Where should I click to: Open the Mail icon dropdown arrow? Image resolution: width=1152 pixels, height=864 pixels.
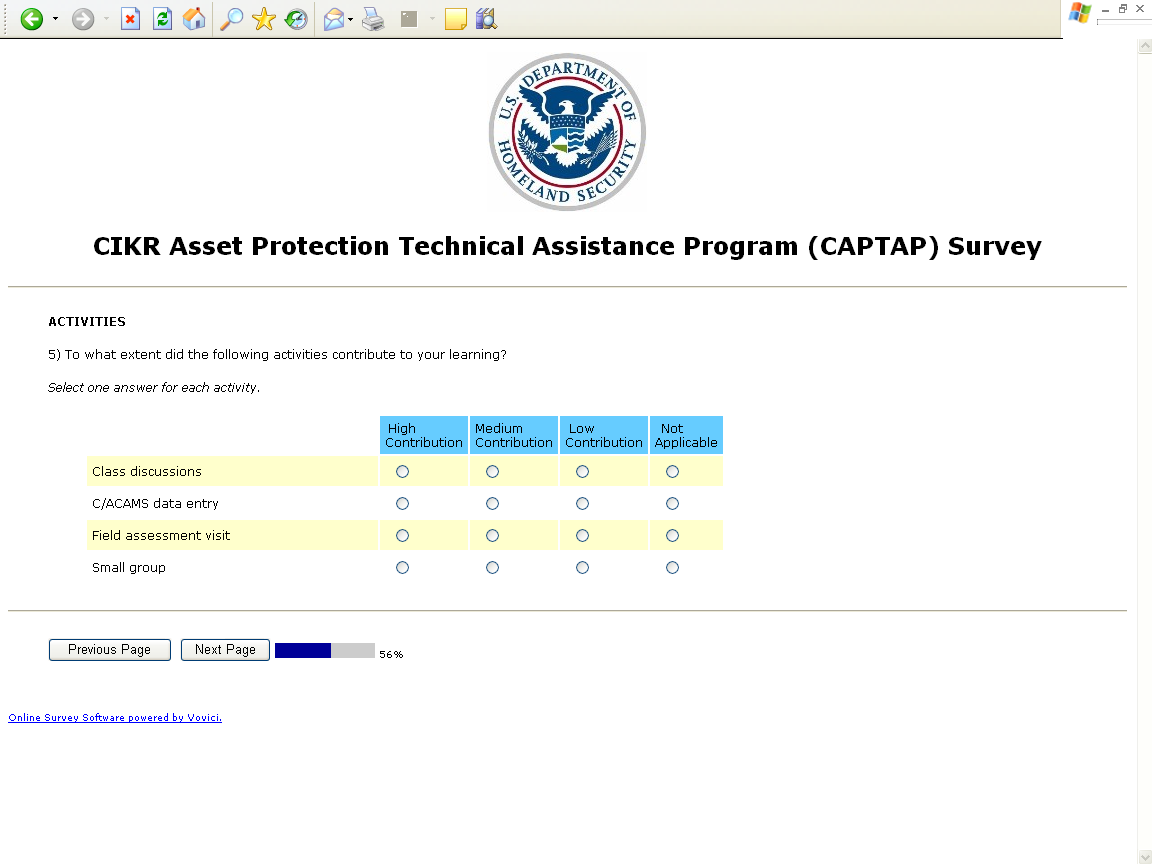(351, 19)
